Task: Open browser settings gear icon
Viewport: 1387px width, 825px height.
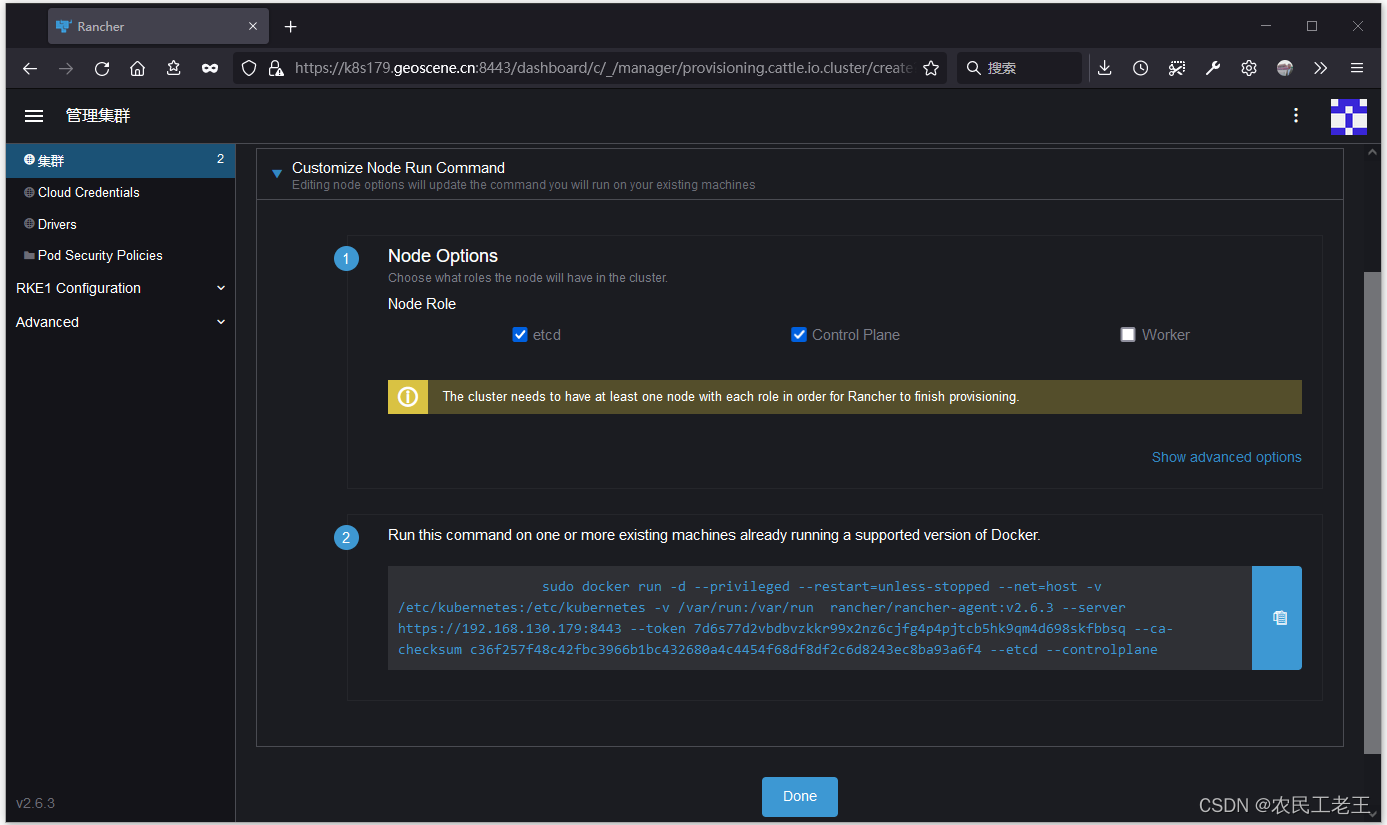Action: [1249, 68]
